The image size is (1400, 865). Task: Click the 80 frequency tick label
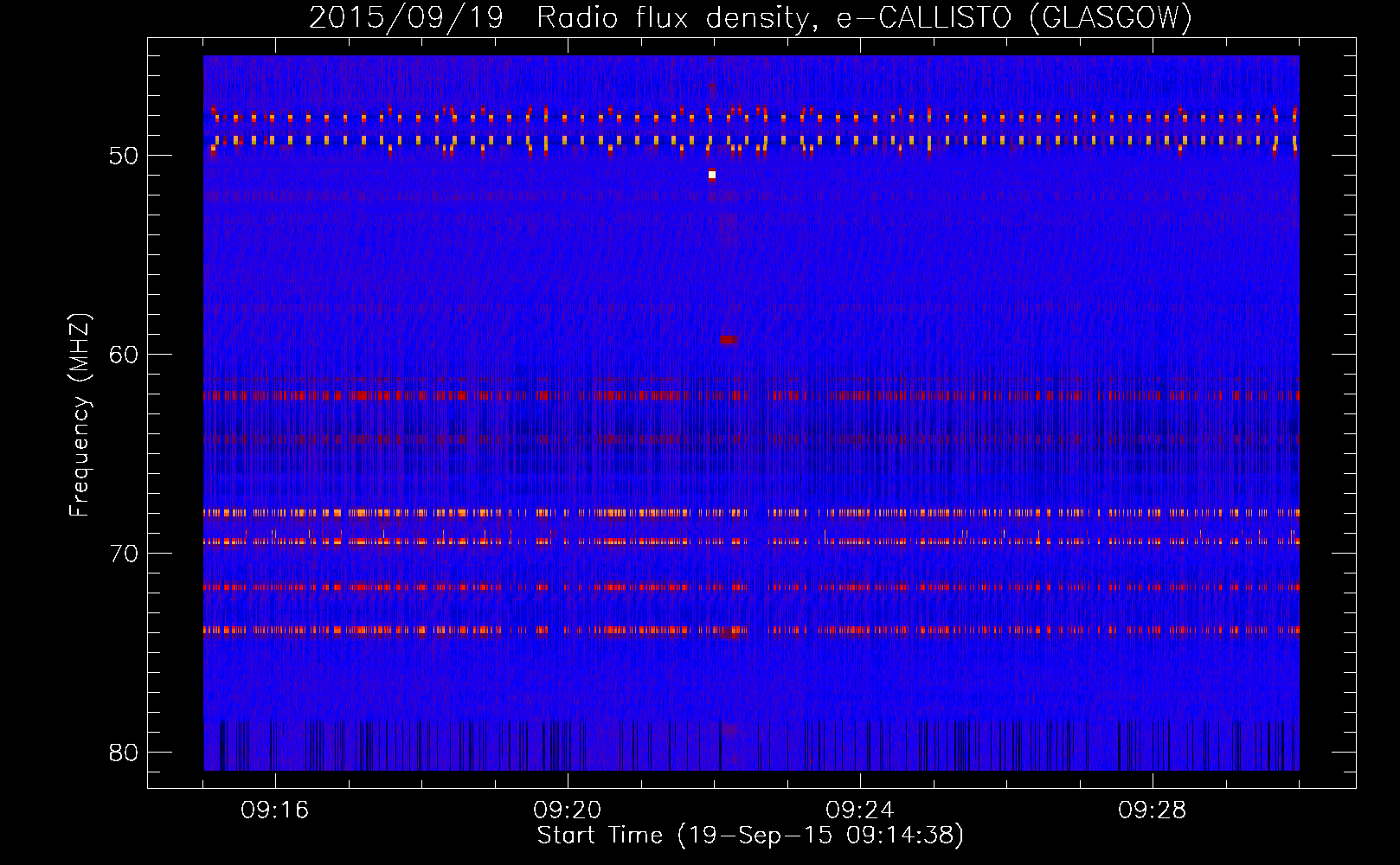pyautogui.click(x=124, y=752)
